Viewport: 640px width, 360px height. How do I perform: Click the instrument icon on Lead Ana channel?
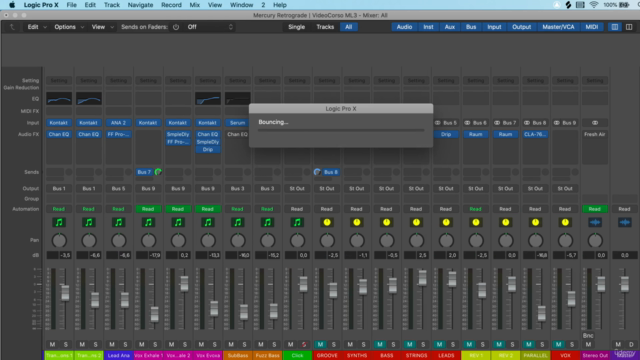point(118,222)
